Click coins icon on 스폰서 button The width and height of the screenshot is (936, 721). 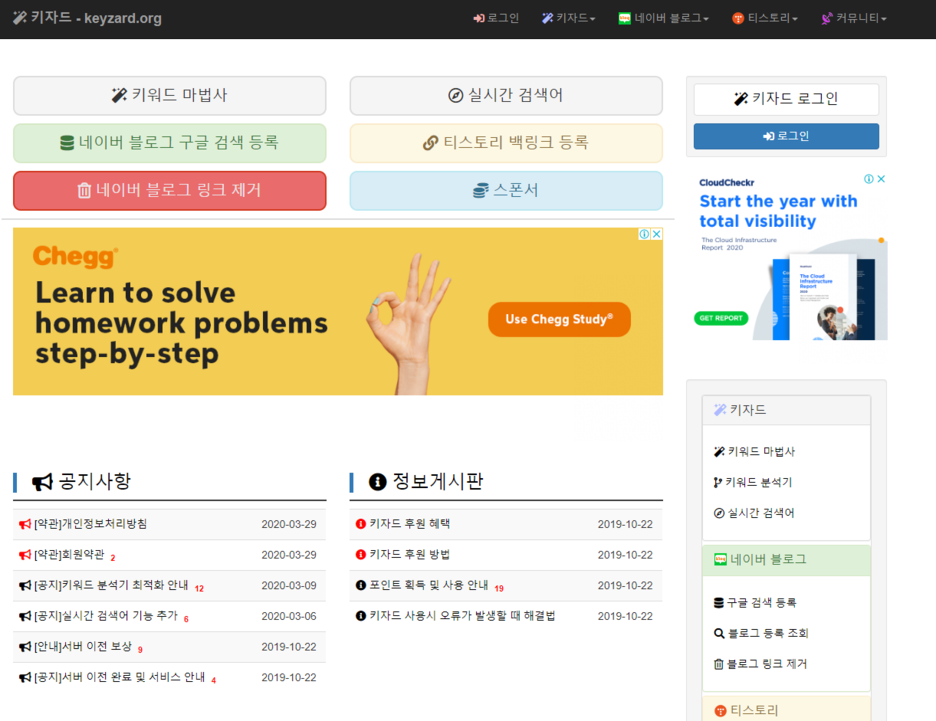tap(481, 191)
